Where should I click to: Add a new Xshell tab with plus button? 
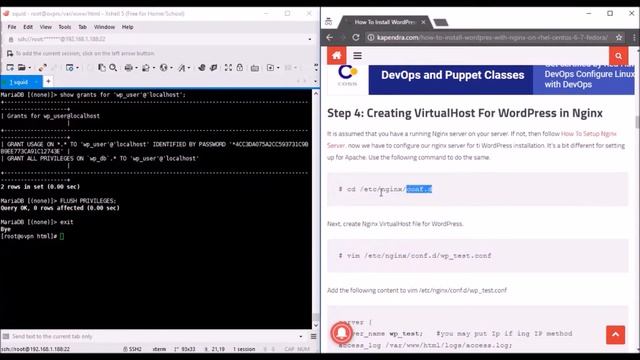pos(48,82)
